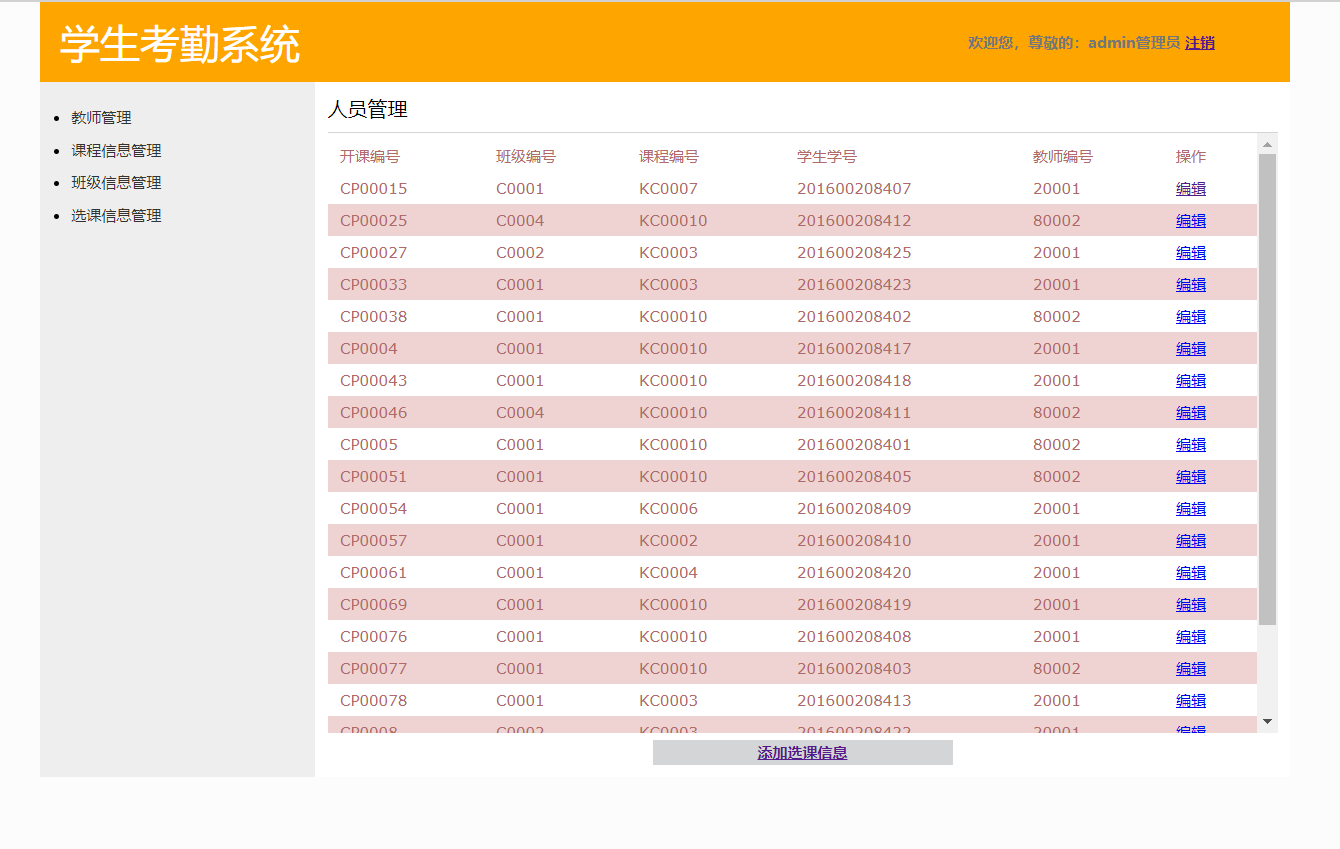
Task: Select cell CP0004
Action: coord(369,349)
